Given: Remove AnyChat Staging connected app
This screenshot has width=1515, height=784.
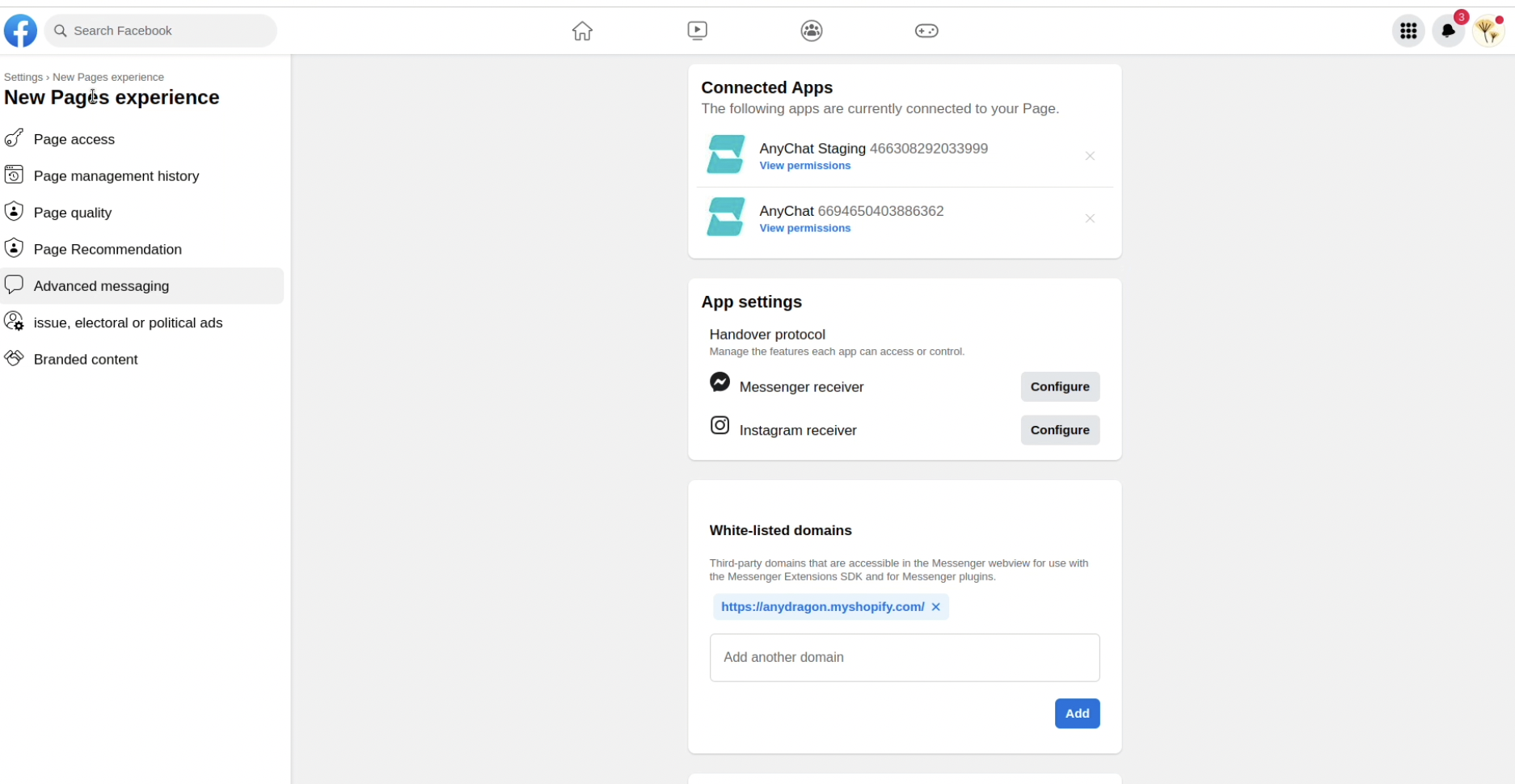Looking at the screenshot, I should (x=1090, y=156).
